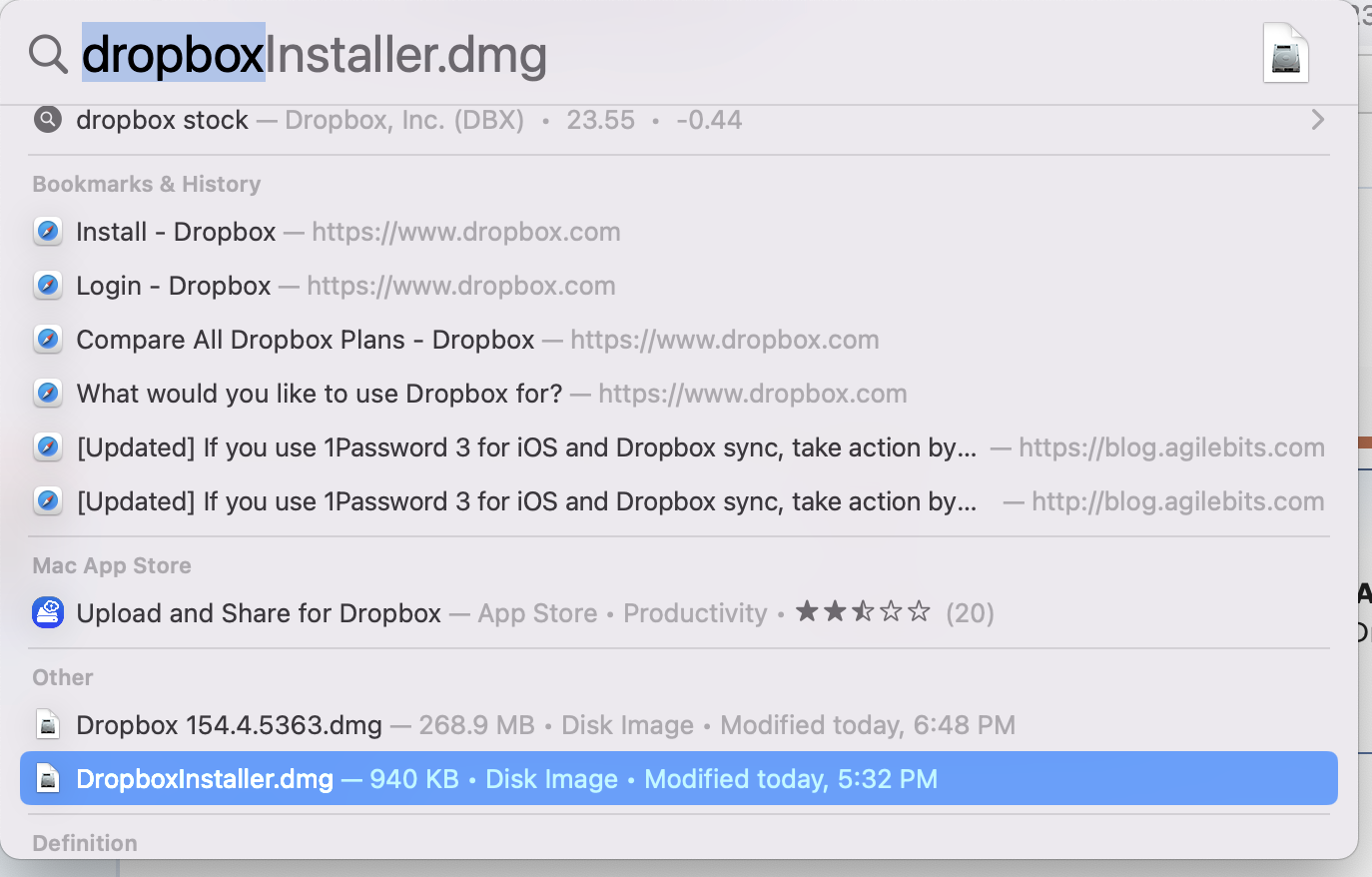Click Safari icon beside What would you like result

[48, 394]
